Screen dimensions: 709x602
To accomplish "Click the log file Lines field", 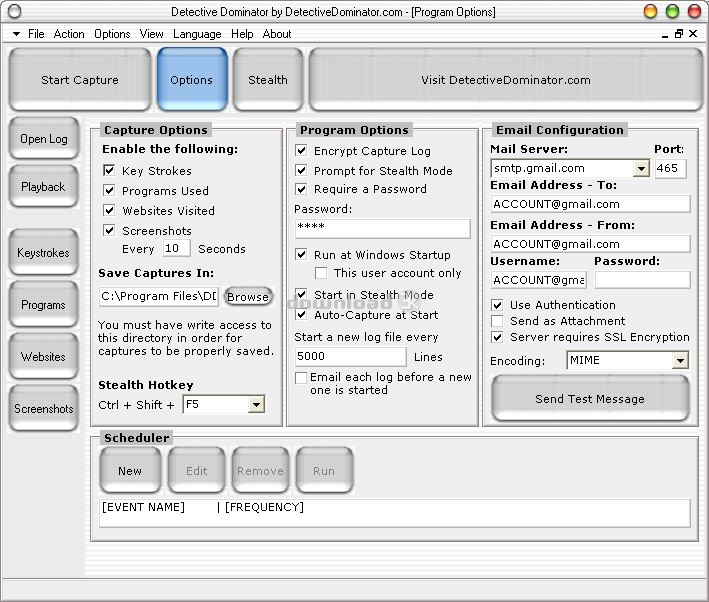I will point(350,356).
